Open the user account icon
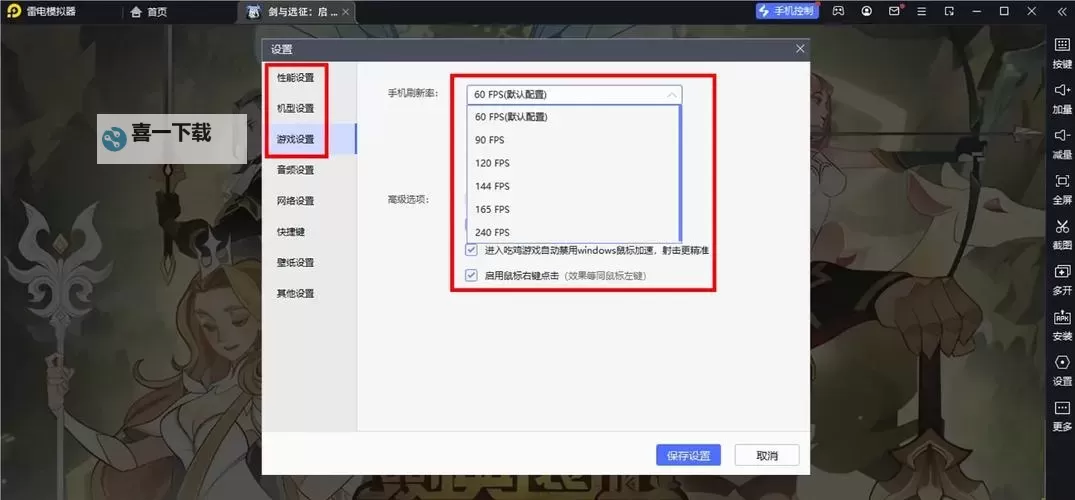Viewport: 1075px width, 500px height. coord(867,11)
